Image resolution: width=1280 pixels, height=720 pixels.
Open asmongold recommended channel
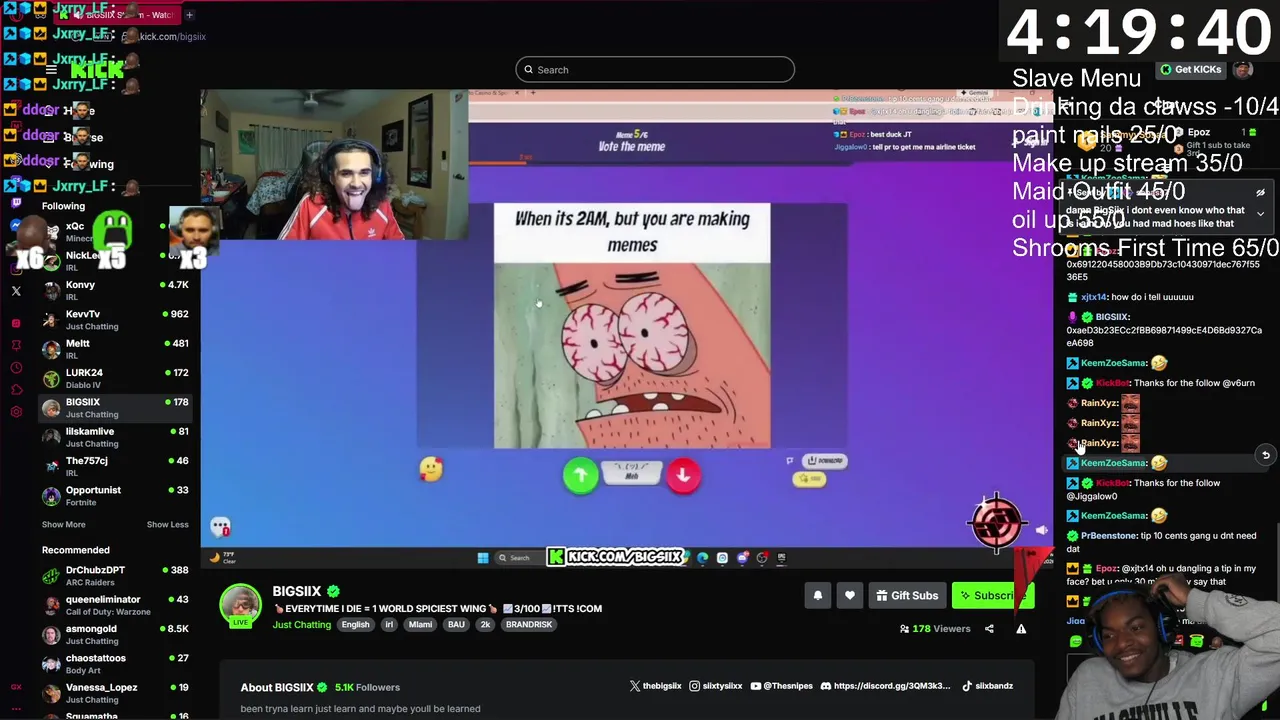coord(115,634)
